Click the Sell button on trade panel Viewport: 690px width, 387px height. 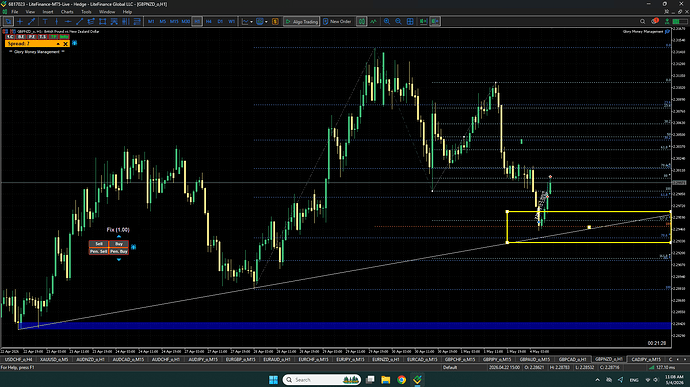point(99,243)
